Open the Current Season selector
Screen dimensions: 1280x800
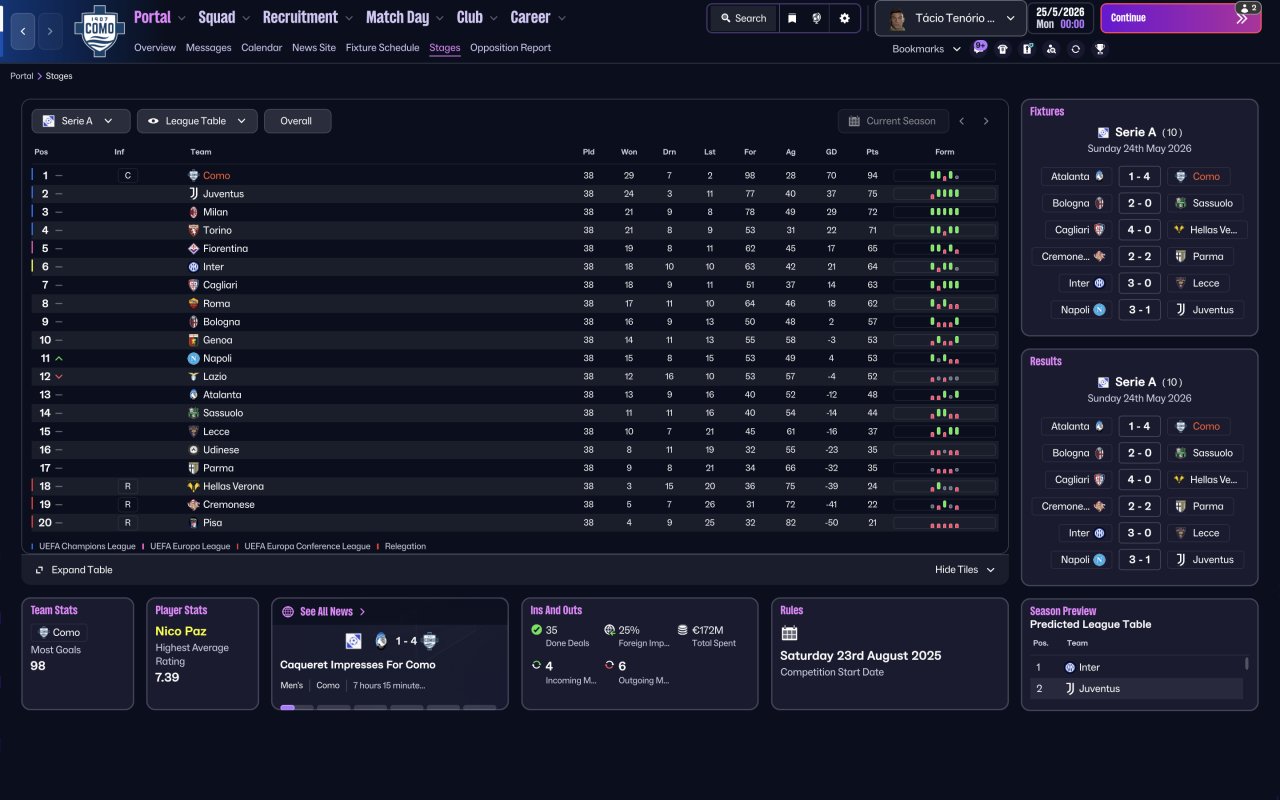pyautogui.click(x=891, y=121)
